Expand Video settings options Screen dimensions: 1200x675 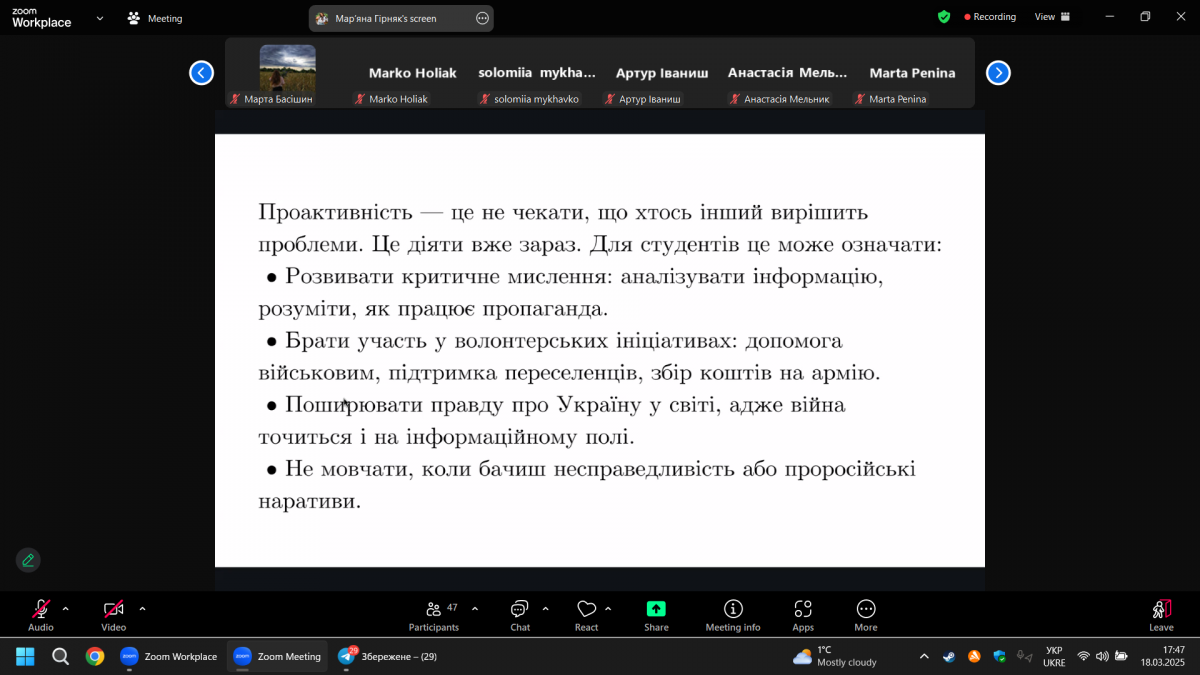[141, 608]
